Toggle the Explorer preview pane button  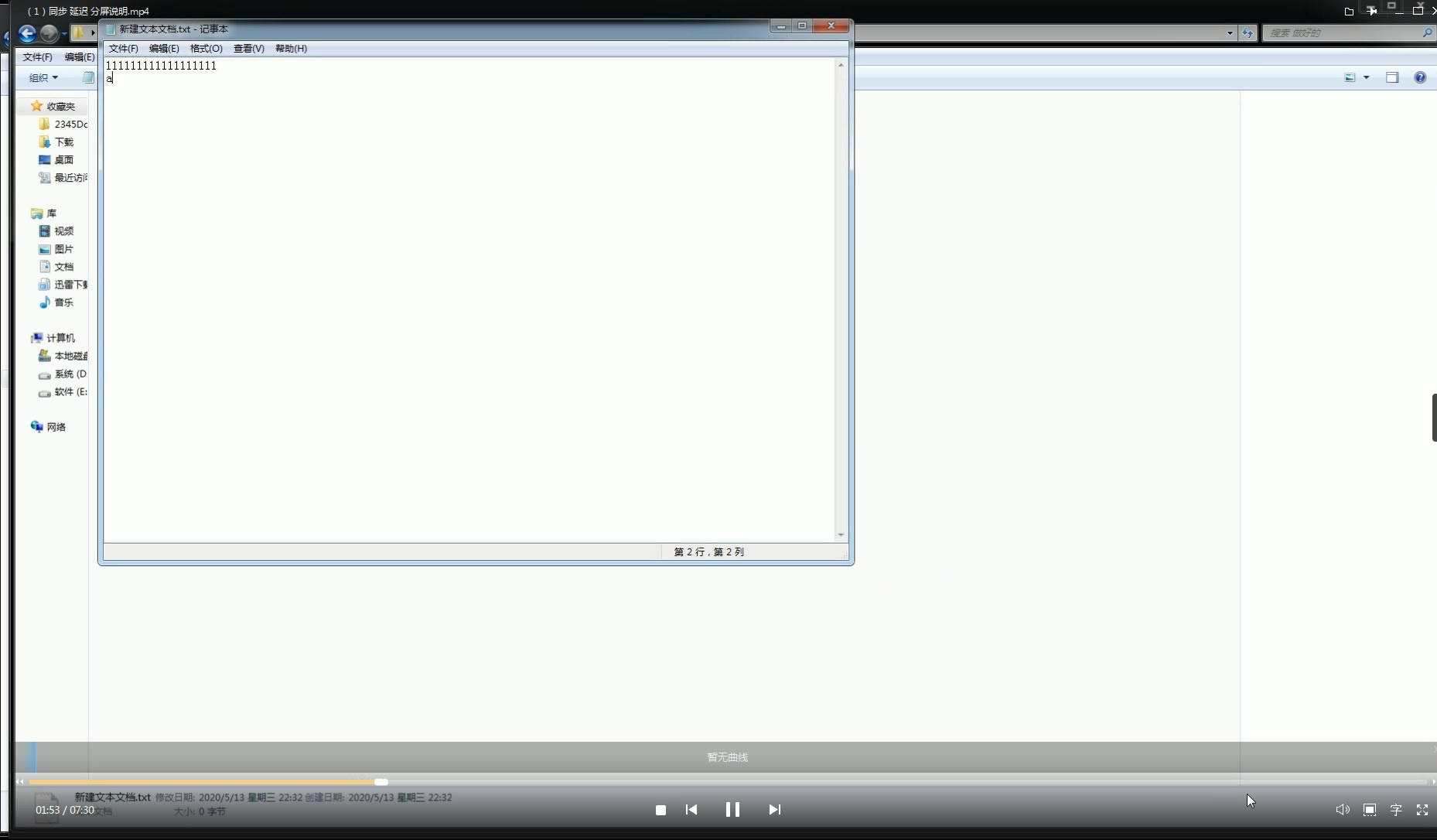click(x=1392, y=77)
